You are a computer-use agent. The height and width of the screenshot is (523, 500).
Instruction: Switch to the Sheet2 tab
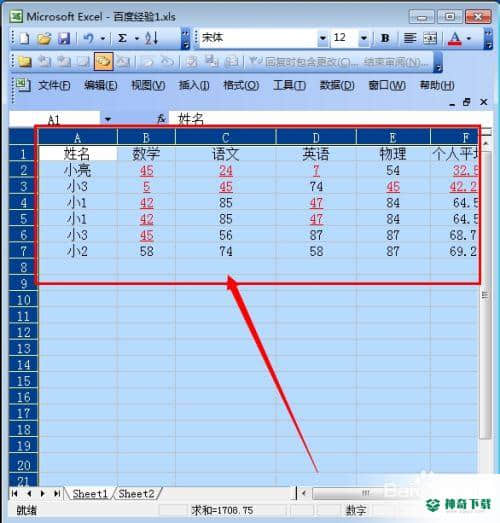(136, 493)
